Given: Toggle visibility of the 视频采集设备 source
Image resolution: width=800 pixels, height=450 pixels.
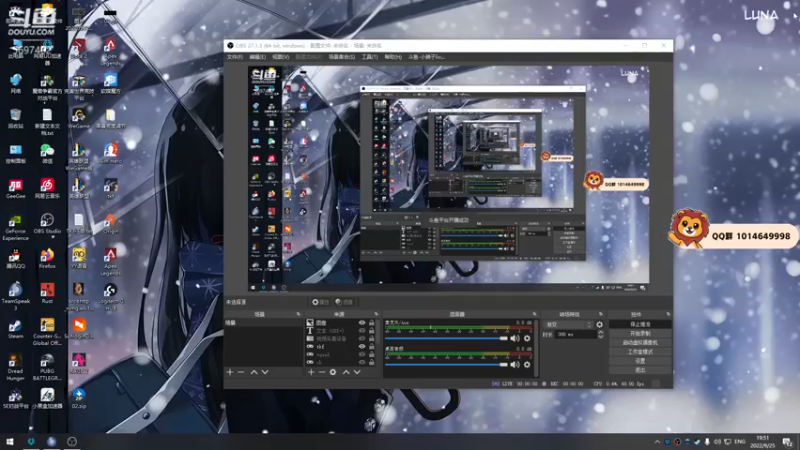Looking at the screenshot, I should pyautogui.click(x=362, y=339).
